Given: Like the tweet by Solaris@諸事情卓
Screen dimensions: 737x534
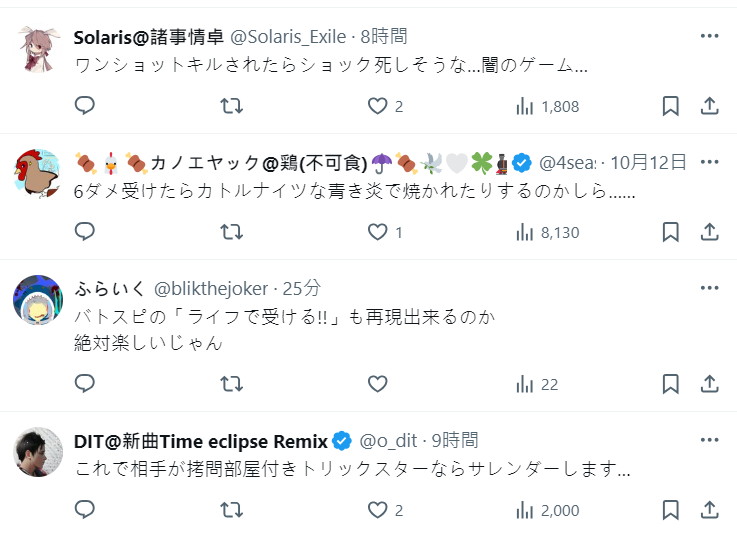Looking at the screenshot, I should tap(377, 106).
